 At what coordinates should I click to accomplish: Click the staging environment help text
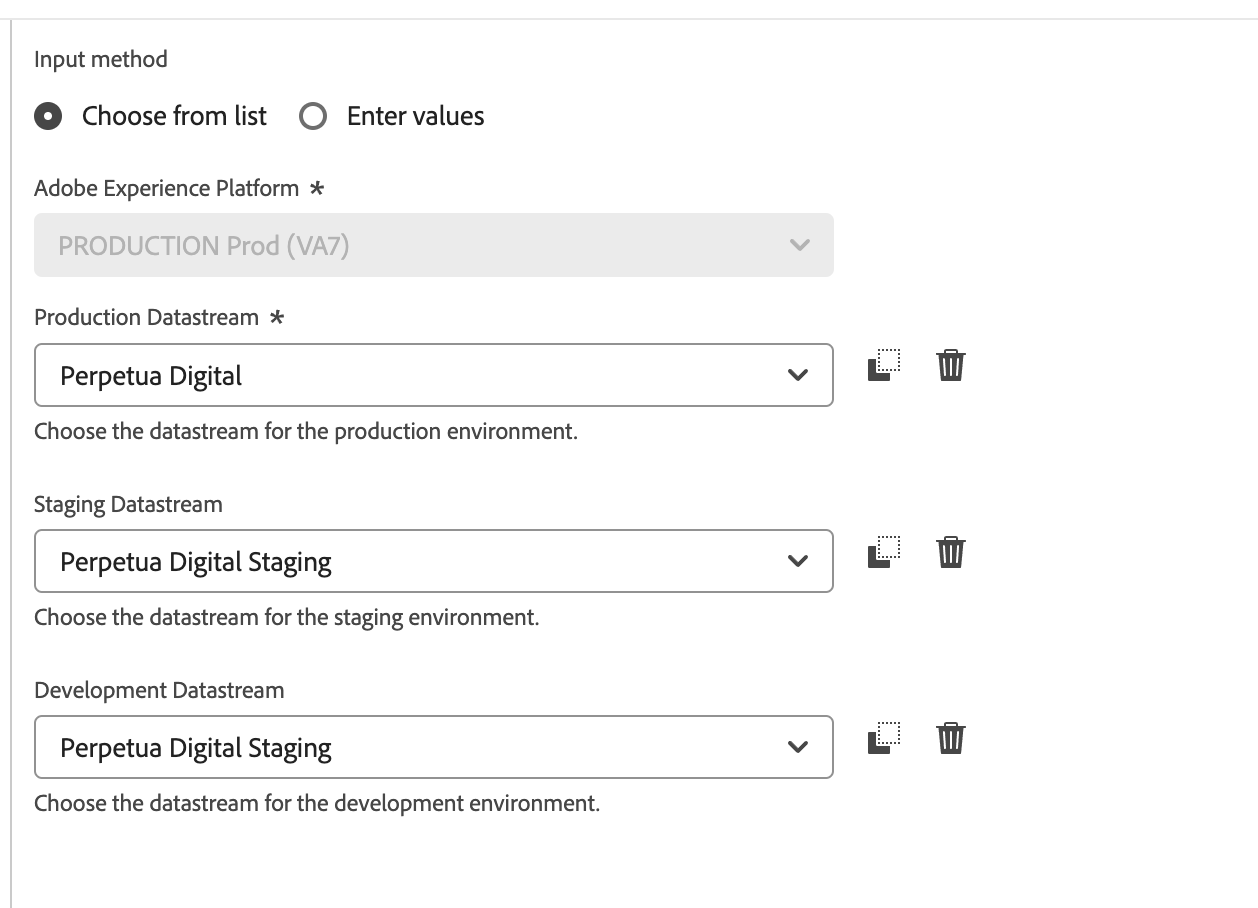click(x=287, y=618)
